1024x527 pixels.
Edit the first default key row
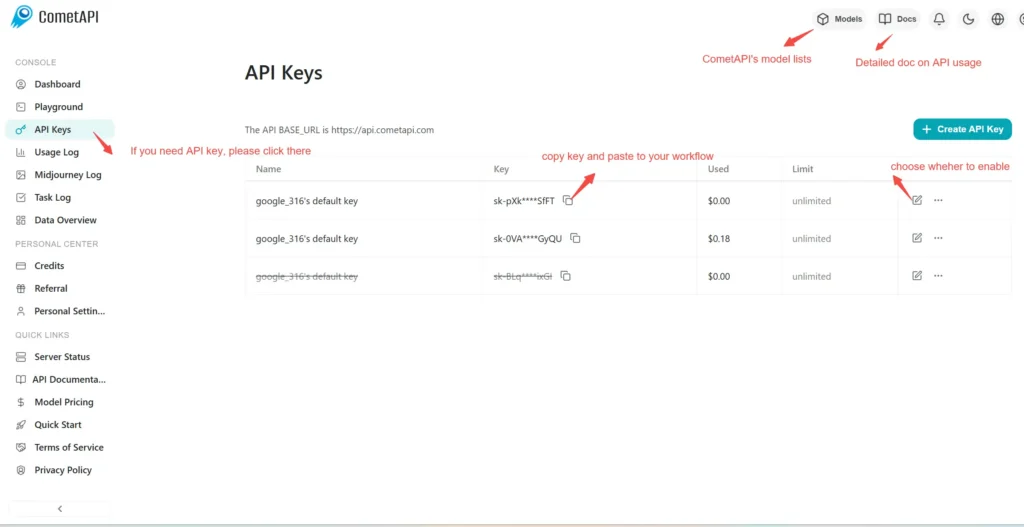(x=917, y=200)
